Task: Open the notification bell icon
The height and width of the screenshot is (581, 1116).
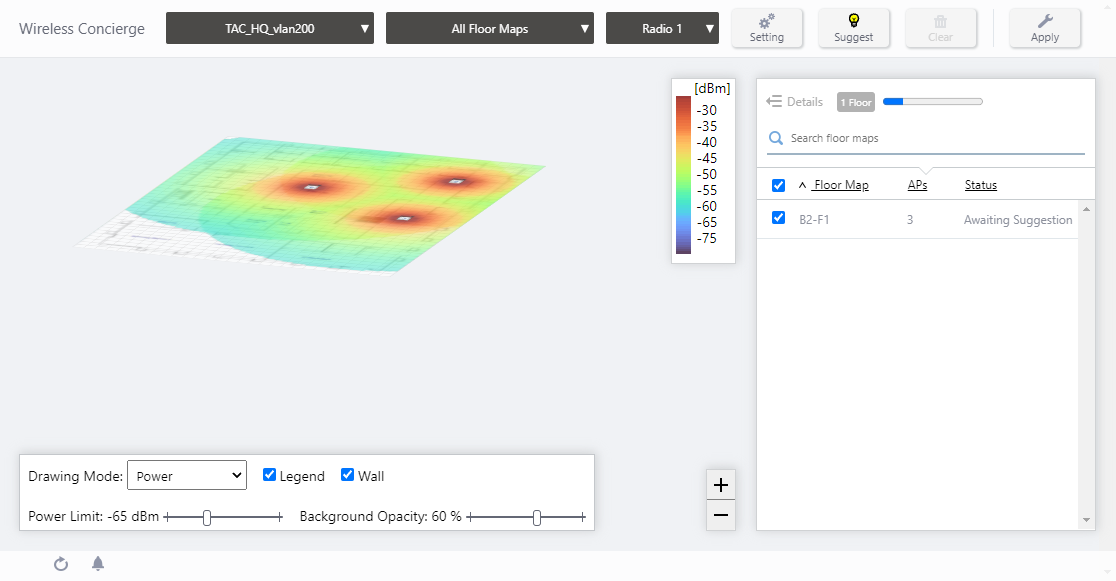Action: 98,564
